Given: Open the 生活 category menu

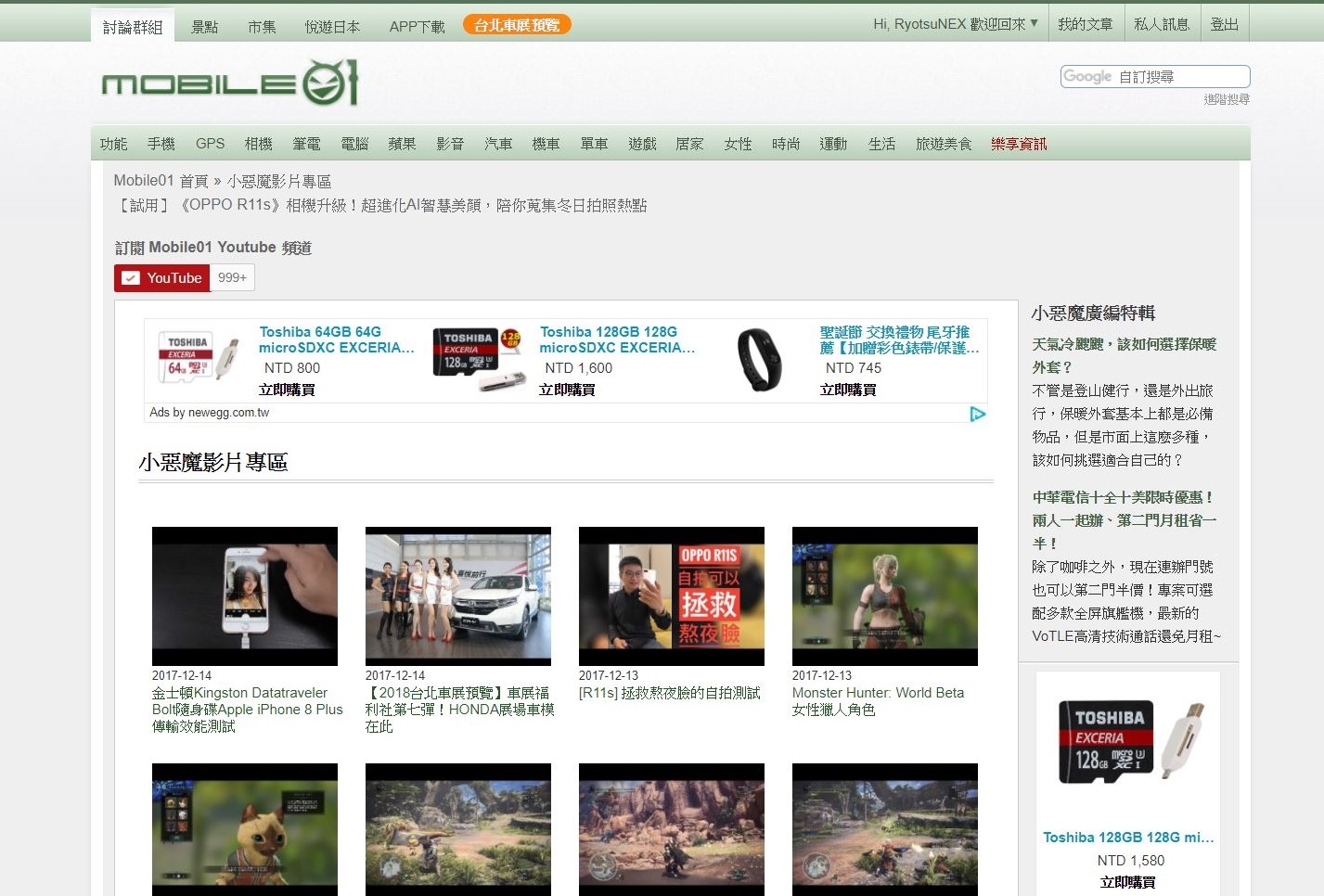Looking at the screenshot, I should pos(881,144).
